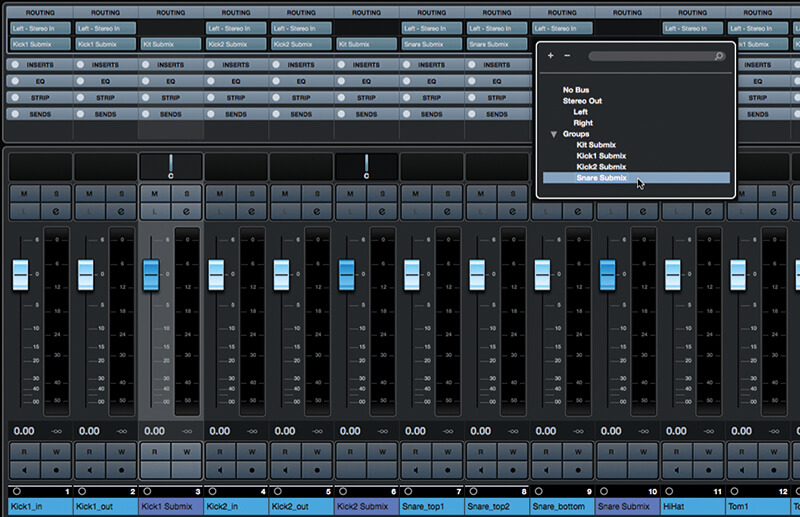Viewport: 800px width, 517px height.
Task: Click channel circle icon on Snare Submix strip
Action: pos(604,491)
